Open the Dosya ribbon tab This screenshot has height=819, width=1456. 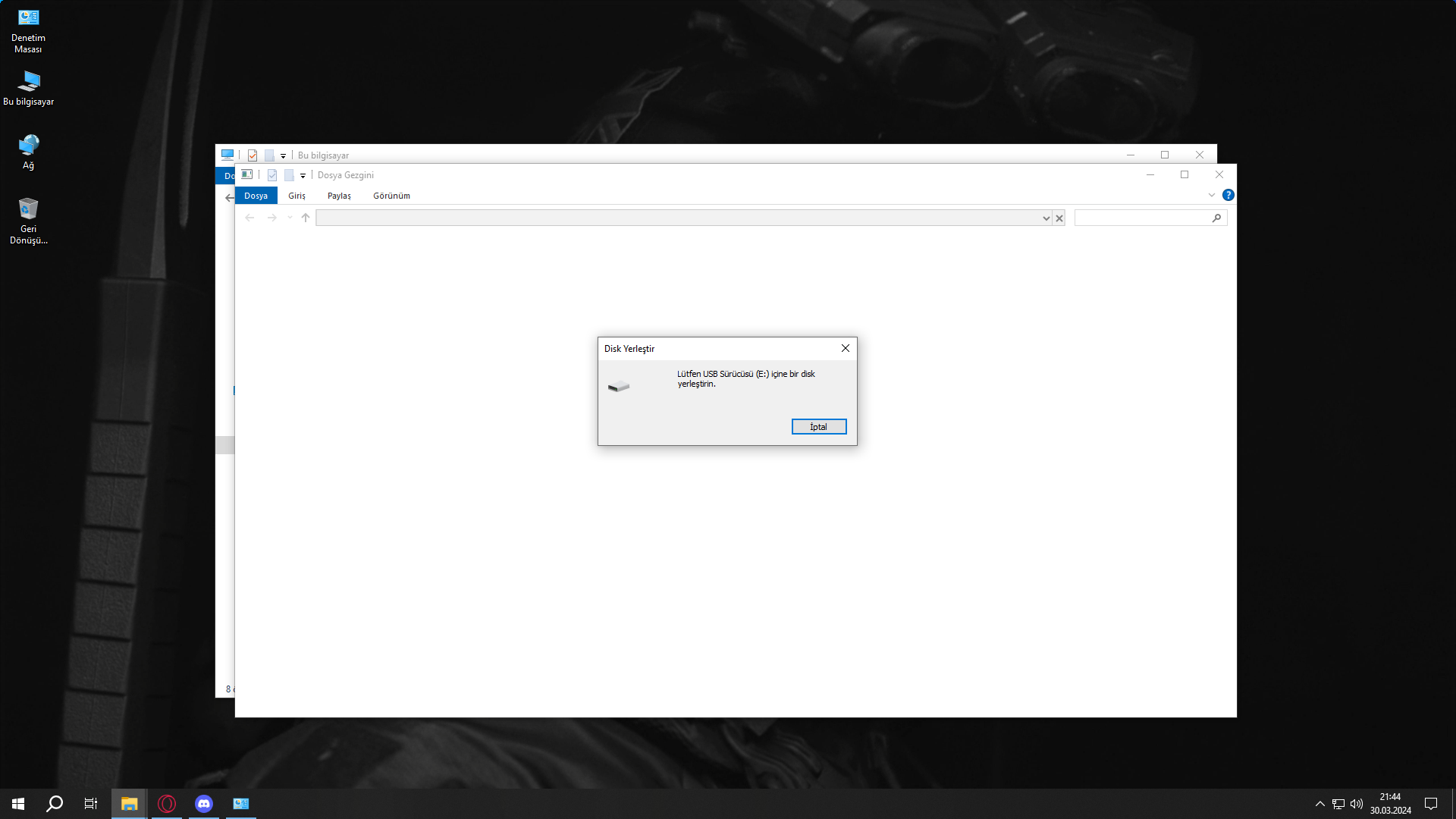click(x=256, y=196)
